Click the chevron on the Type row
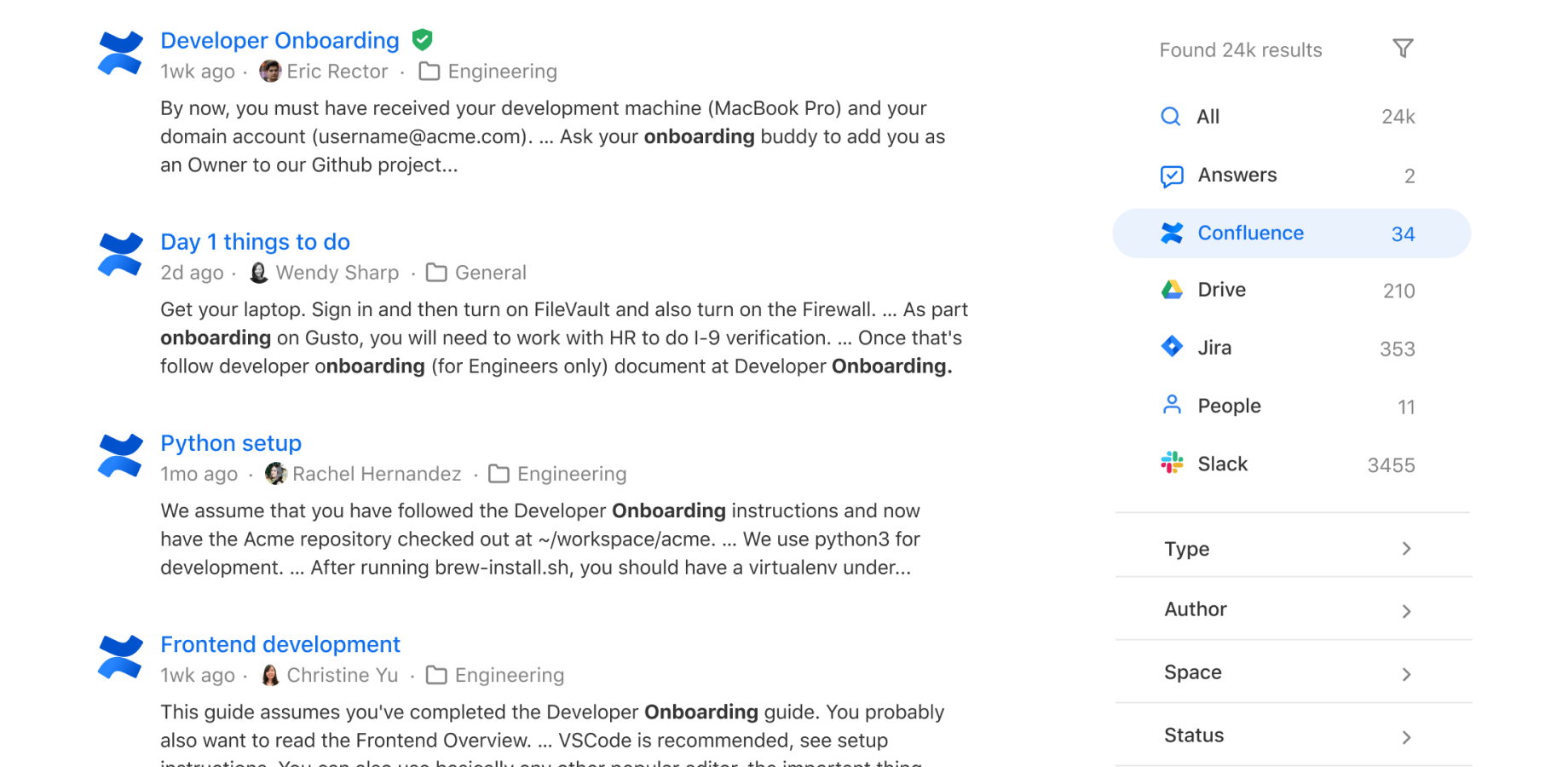The width and height of the screenshot is (1568, 767). click(1407, 549)
